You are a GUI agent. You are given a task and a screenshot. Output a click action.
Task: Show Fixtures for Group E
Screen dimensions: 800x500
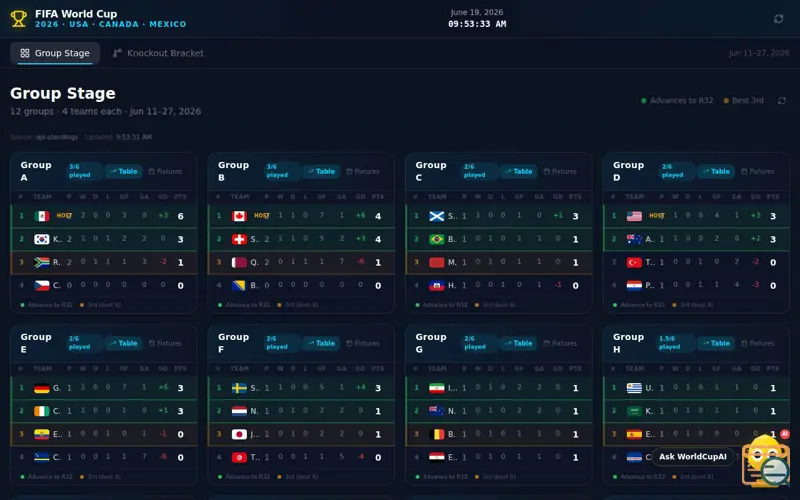[165, 343]
